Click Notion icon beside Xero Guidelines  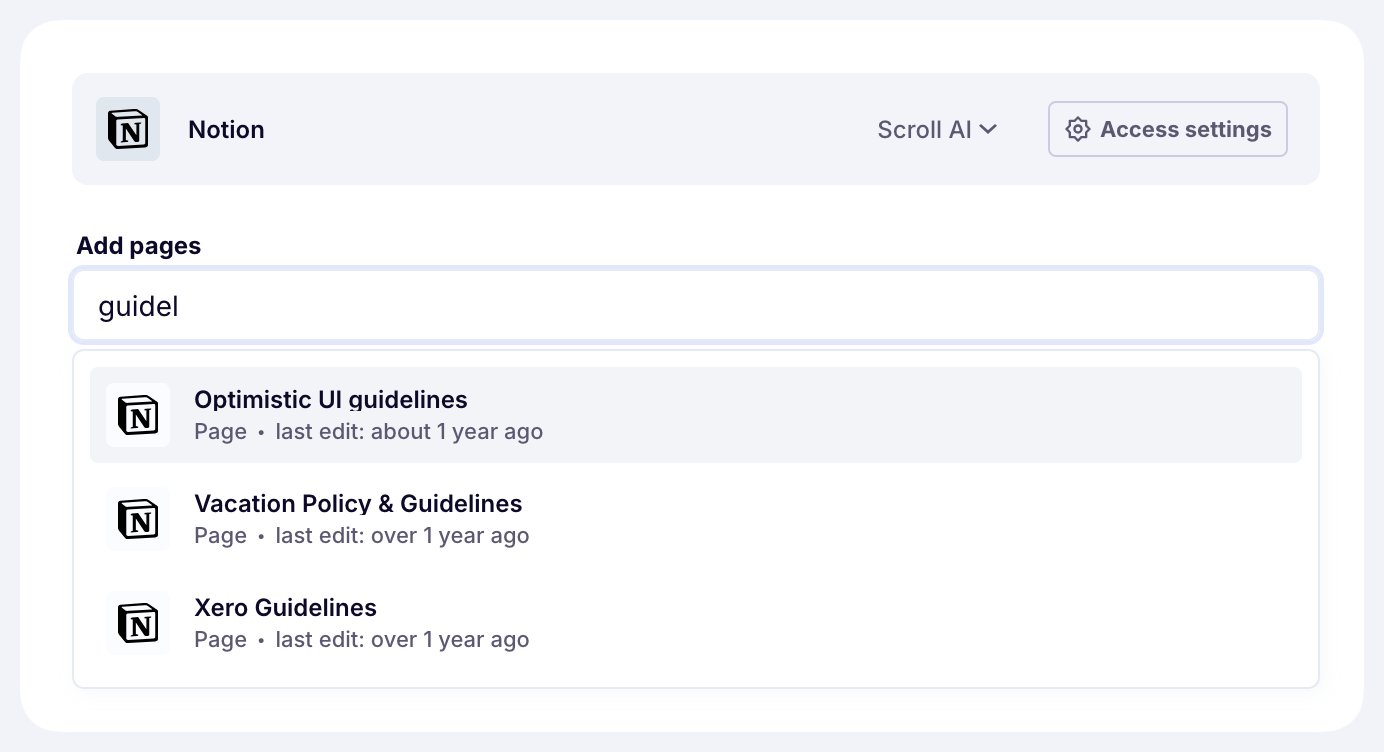click(138, 623)
